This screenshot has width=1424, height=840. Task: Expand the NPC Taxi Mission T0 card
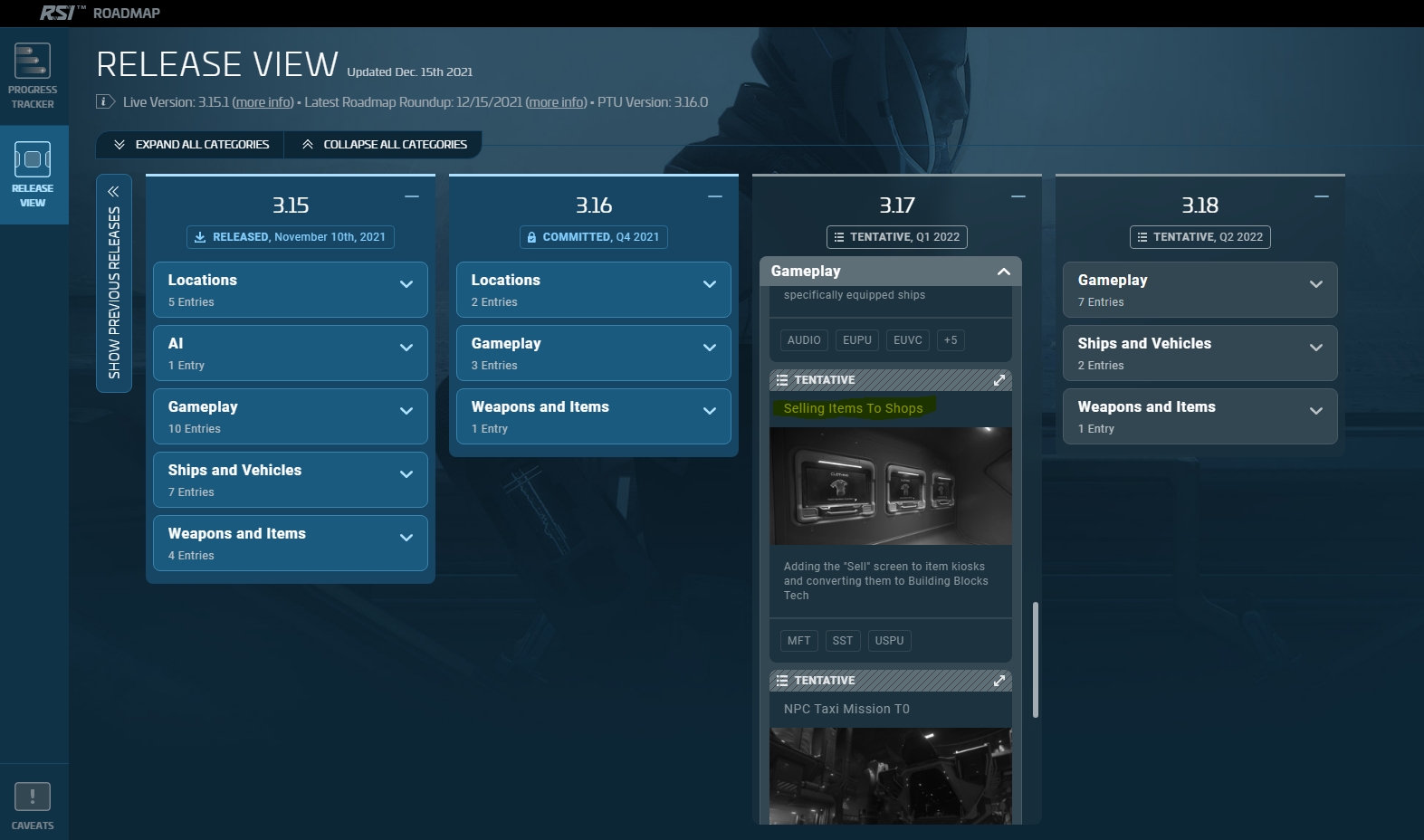(999, 681)
